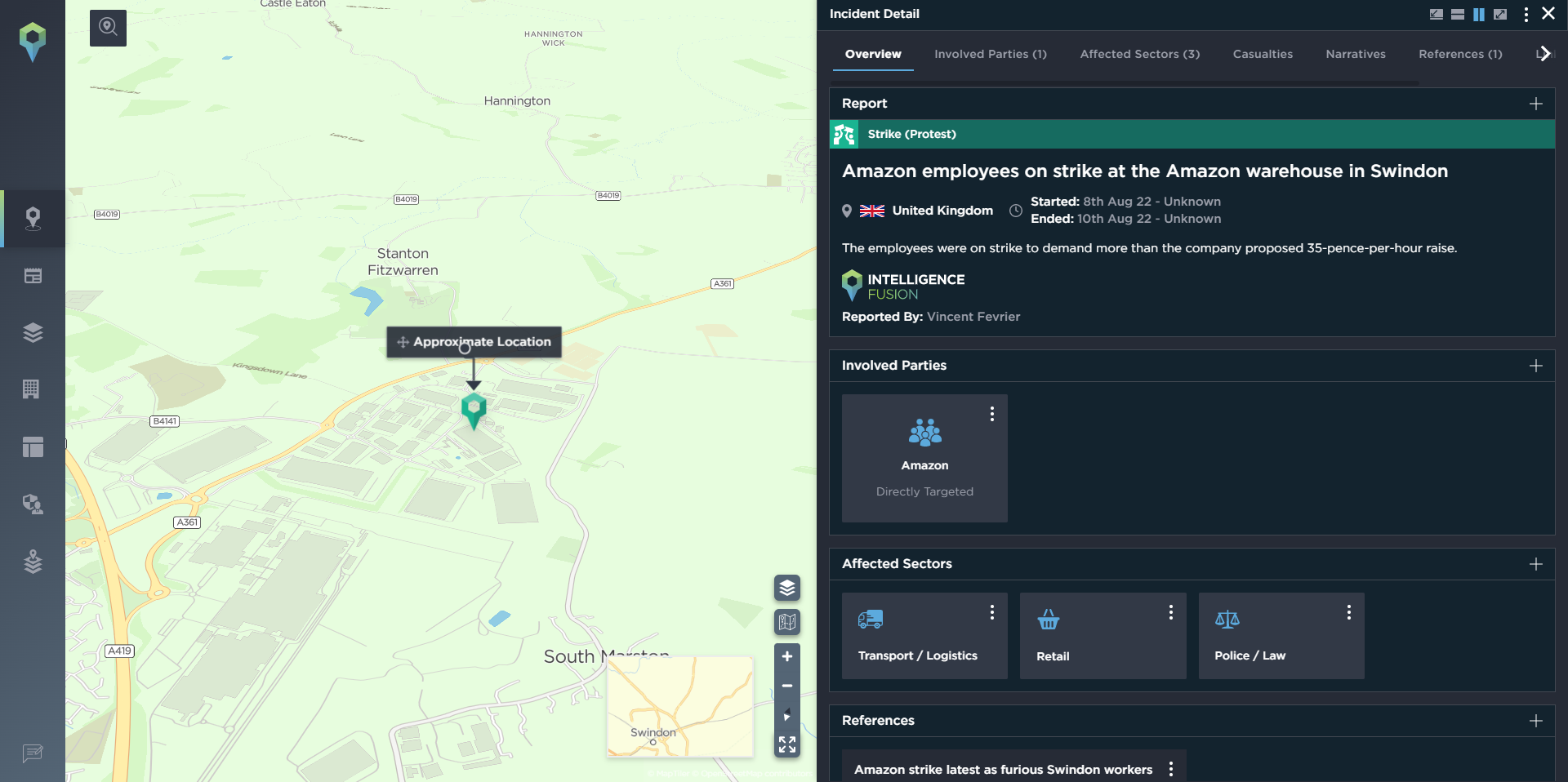The image size is (1568, 782).
Task: Open map layers control button
Action: coord(787,588)
